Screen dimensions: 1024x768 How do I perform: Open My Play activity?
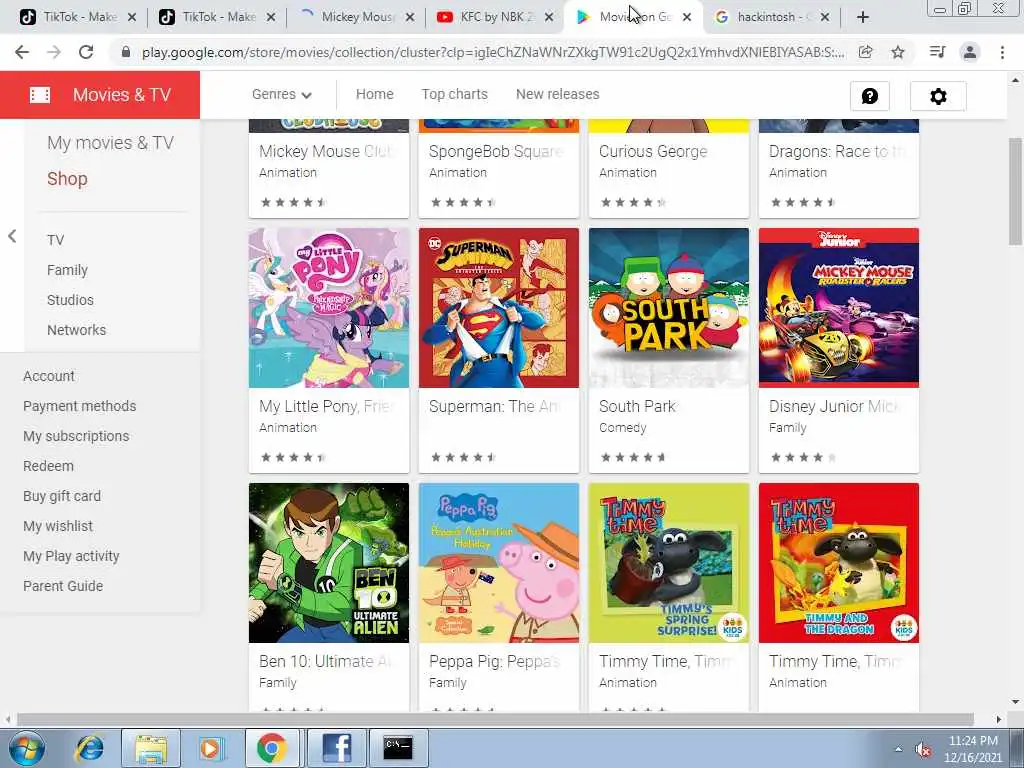pos(71,556)
